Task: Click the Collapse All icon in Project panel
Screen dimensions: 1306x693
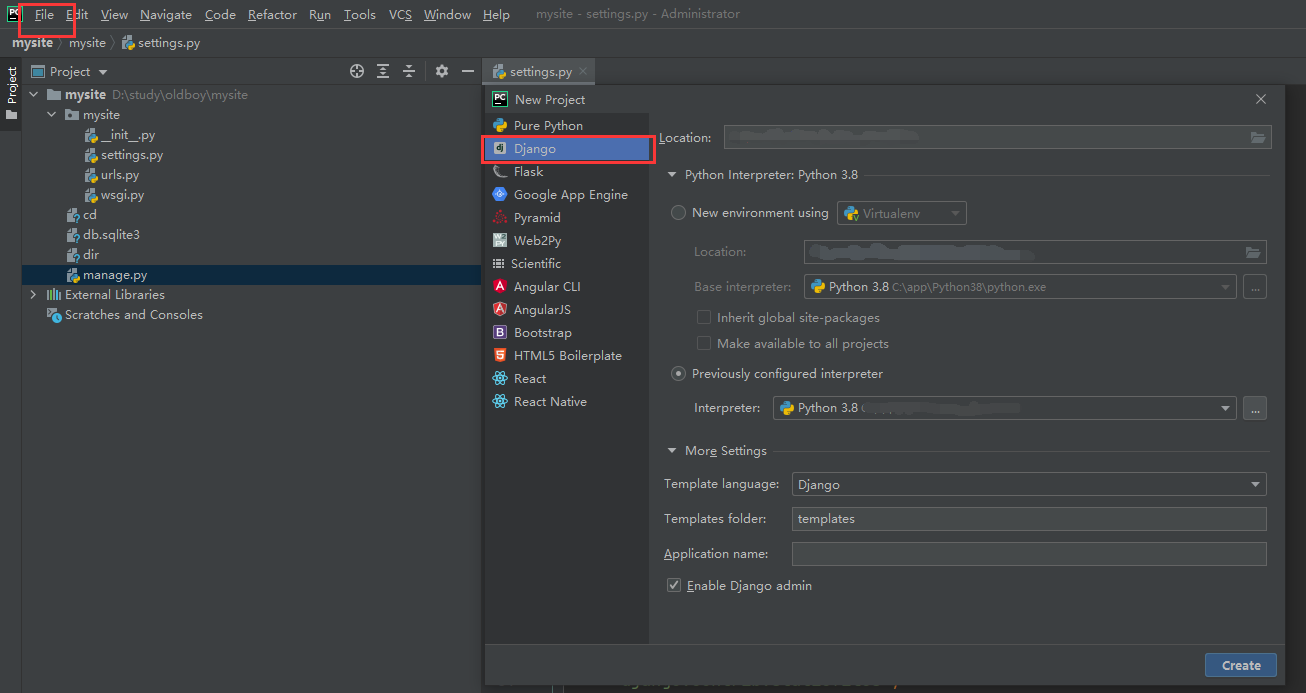Action: coord(409,71)
